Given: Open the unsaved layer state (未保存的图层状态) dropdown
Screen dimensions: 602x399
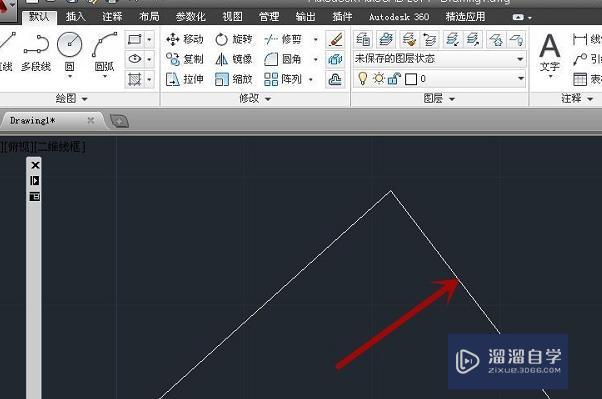Looking at the screenshot, I should [x=439, y=59].
